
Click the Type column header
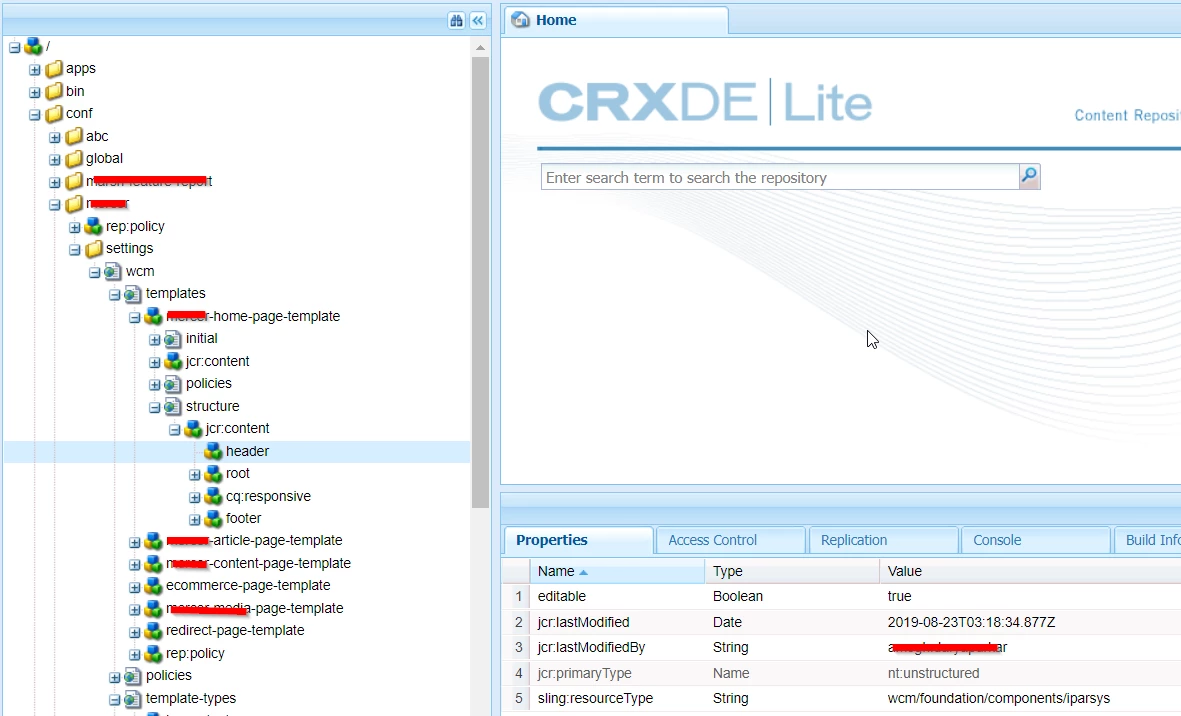[x=792, y=571]
